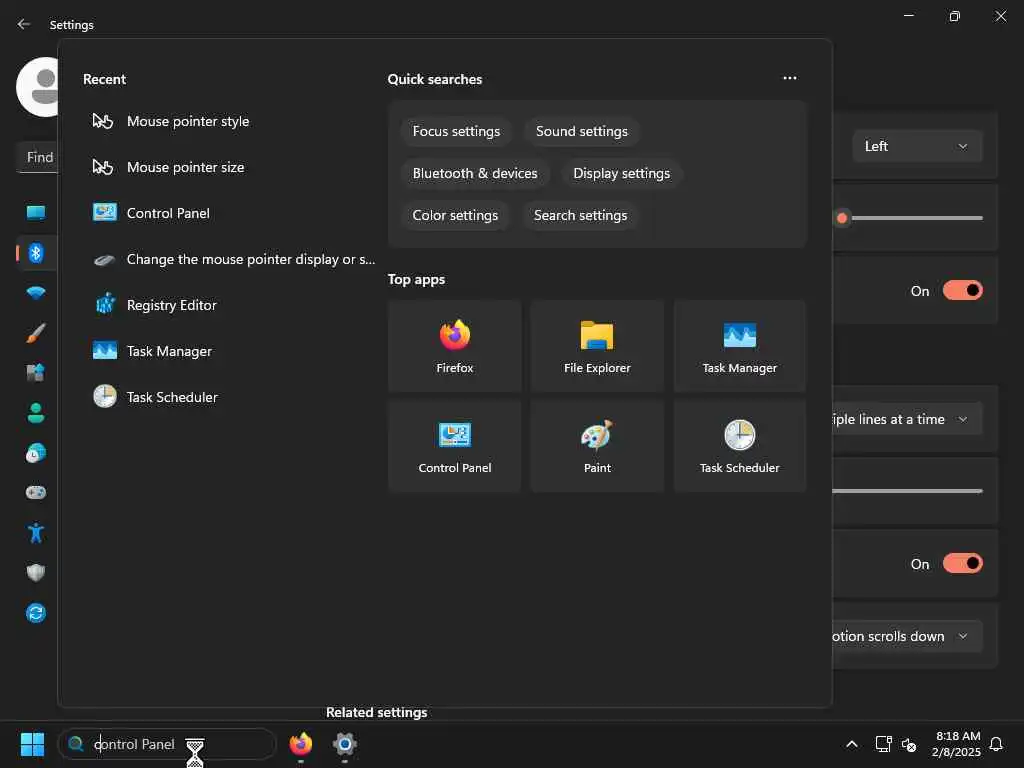This screenshot has height=768, width=1024.
Task: Show hidden system tray icons
Action: [852, 744]
